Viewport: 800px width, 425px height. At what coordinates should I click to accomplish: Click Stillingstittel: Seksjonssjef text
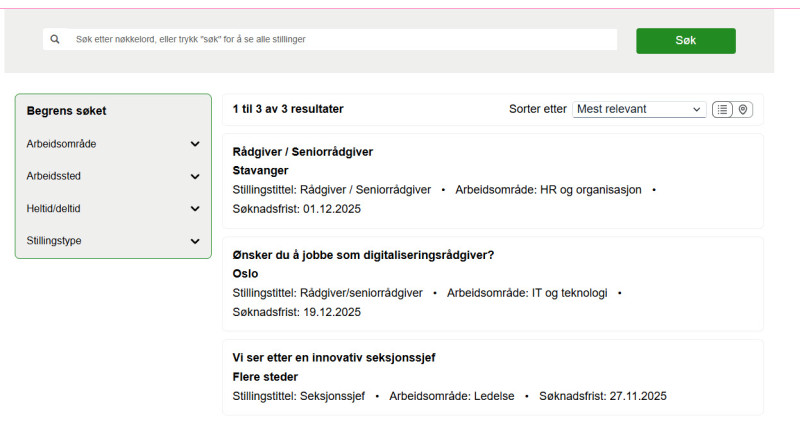298,396
